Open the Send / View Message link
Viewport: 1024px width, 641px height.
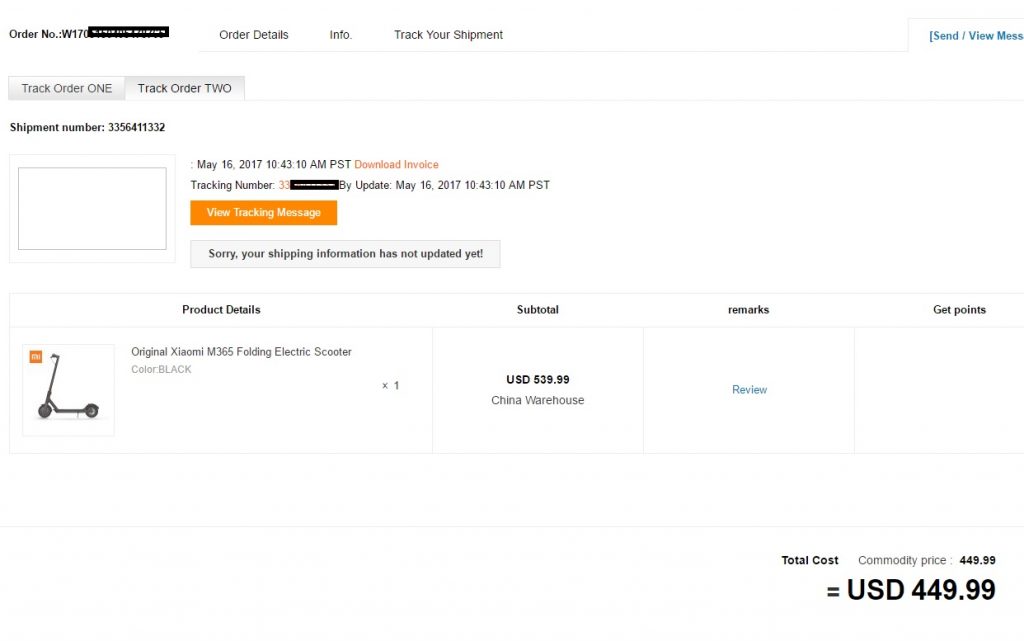[976, 36]
